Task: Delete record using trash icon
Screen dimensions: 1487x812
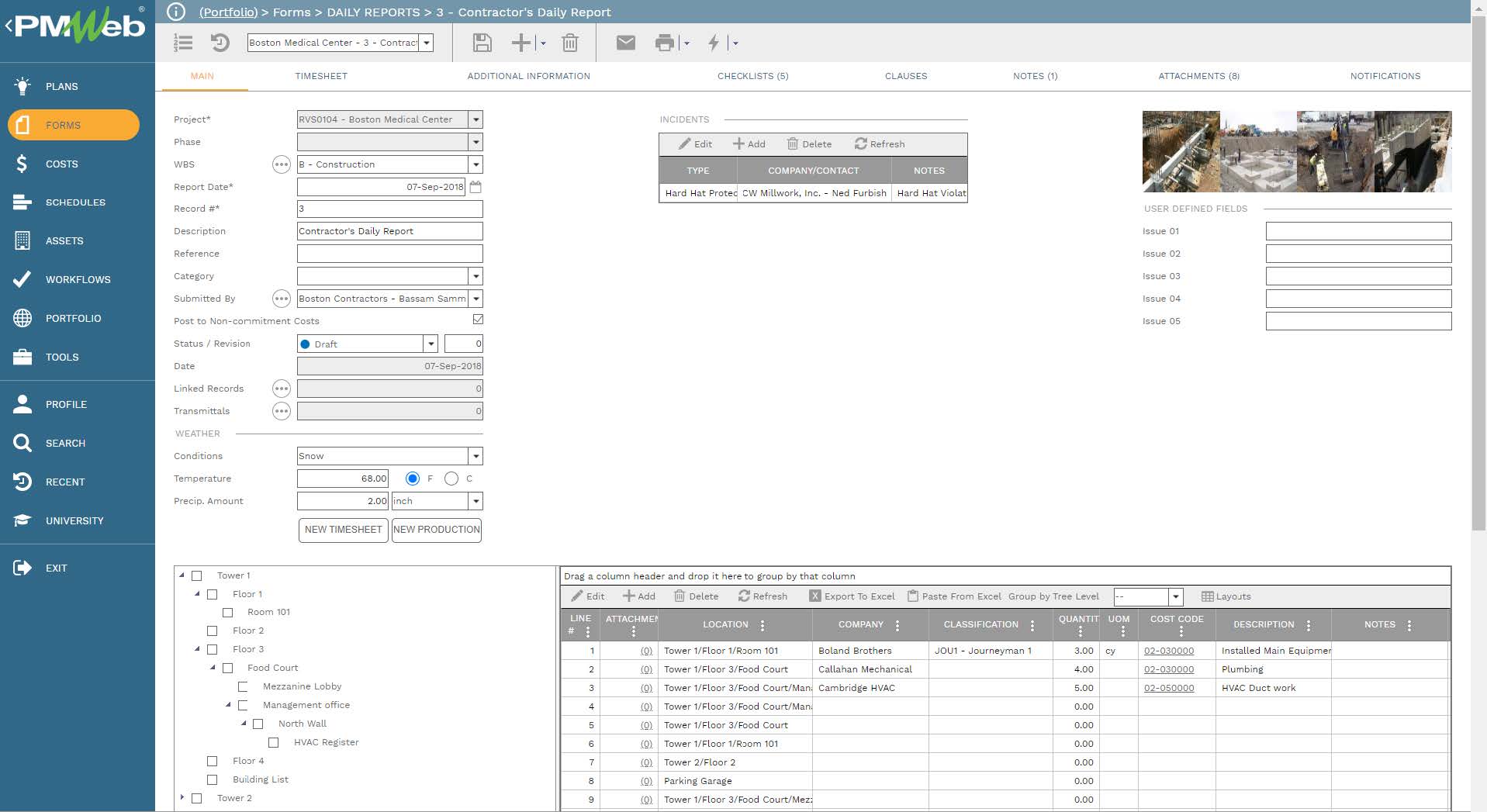Action: [x=570, y=43]
